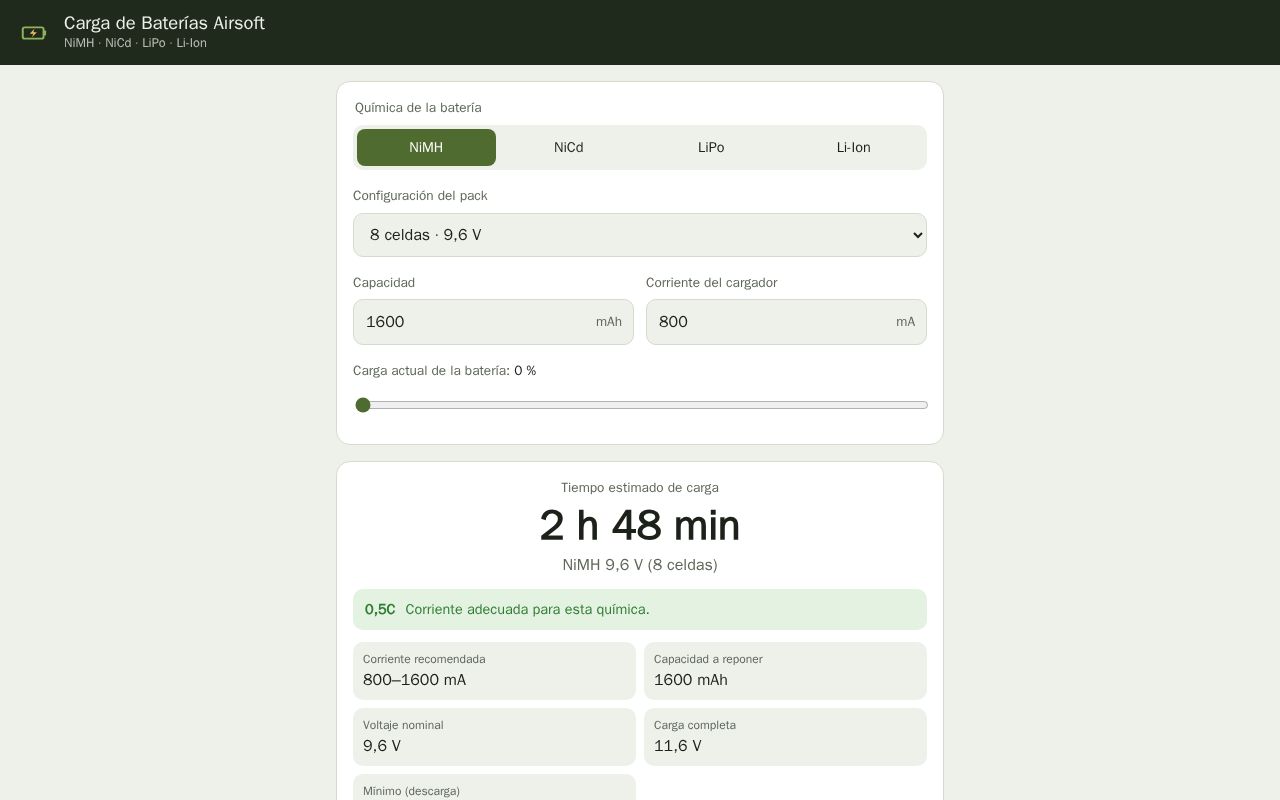Image resolution: width=1280 pixels, height=800 pixels.
Task: Click the 'Tiempo estimado de carga' heading
Action: click(640, 488)
